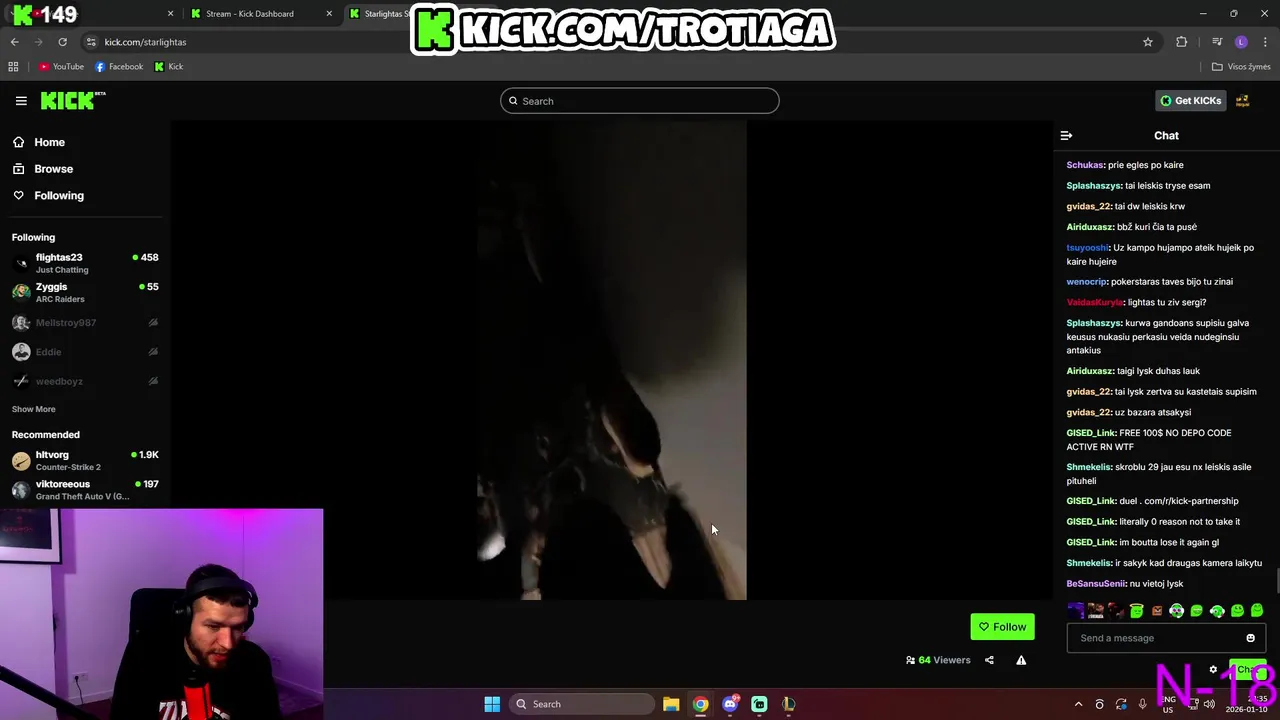The width and height of the screenshot is (1280, 720).
Task: Expand Show More followed channels
Action: (x=34, y=409)
